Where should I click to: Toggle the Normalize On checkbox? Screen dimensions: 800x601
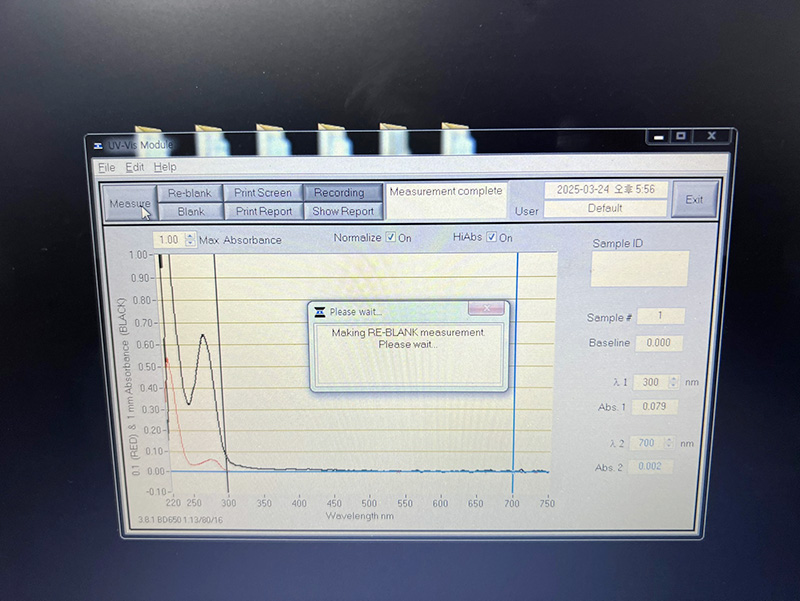(391, 238)
